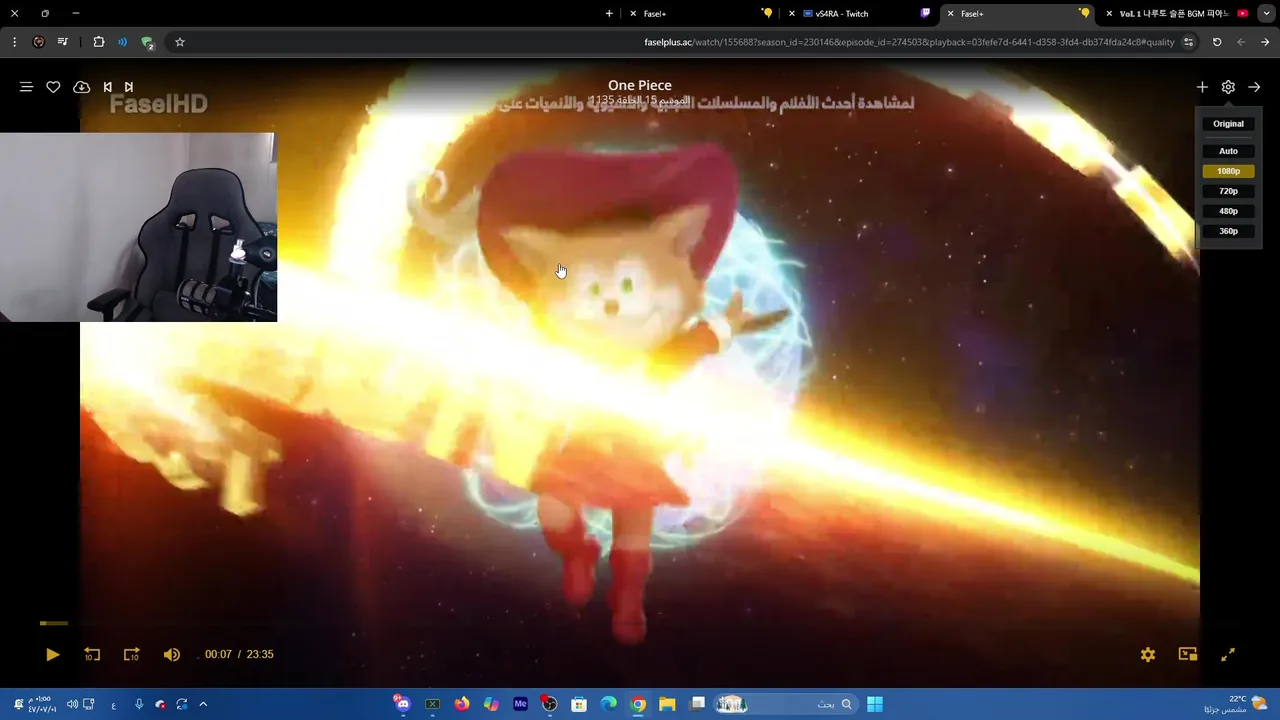Open Firefox from the taskbar

461,704
